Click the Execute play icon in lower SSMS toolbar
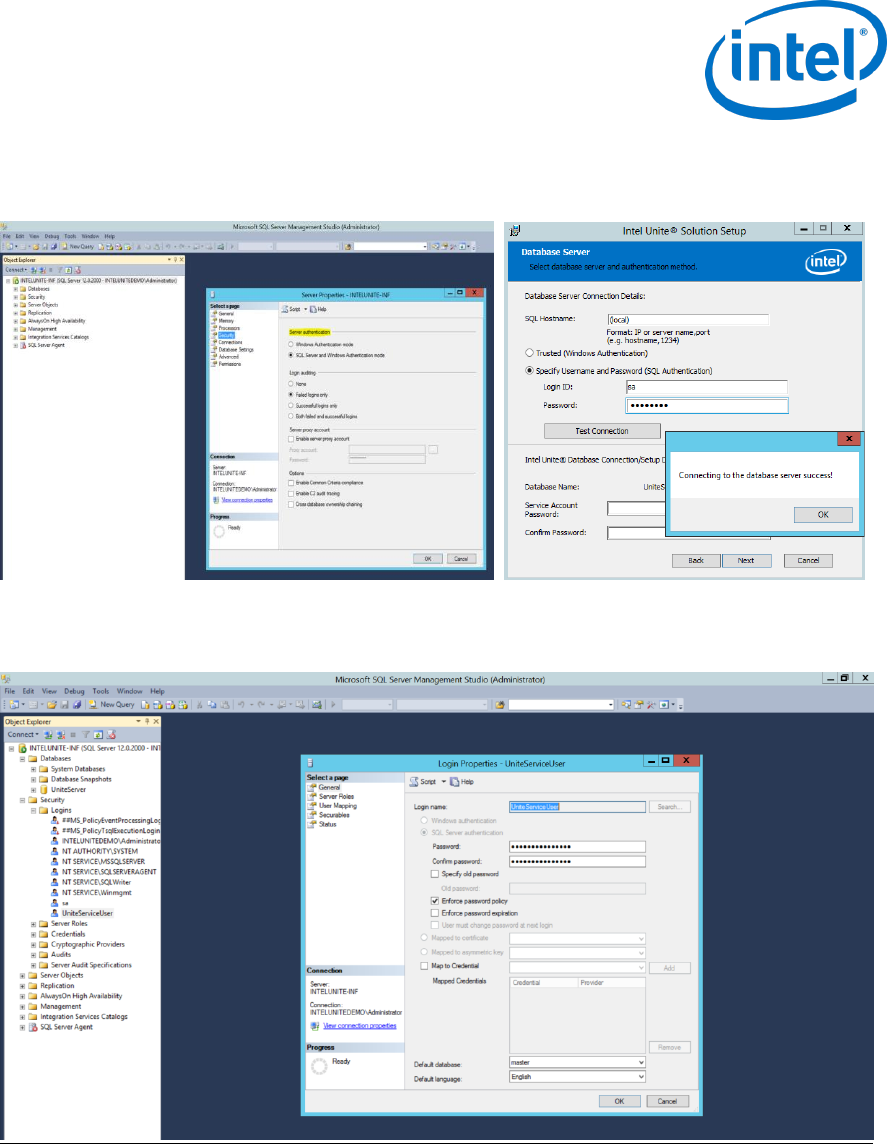The width and height of the screenshot is (887, 1144). click(x=333, y=705)
